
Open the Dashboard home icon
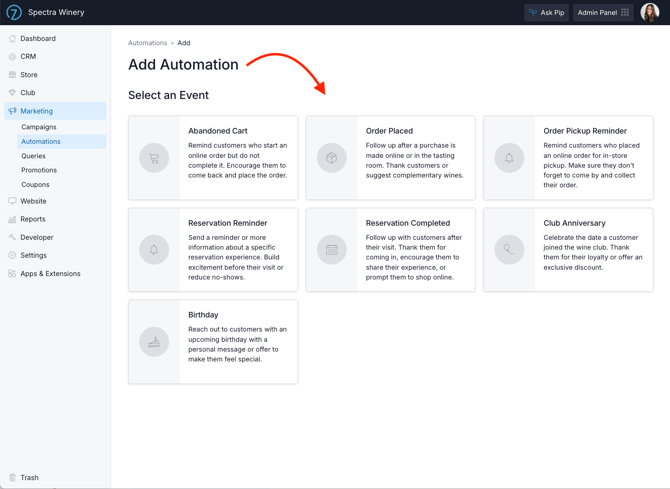pyautogui.click(x=12, y=38)
